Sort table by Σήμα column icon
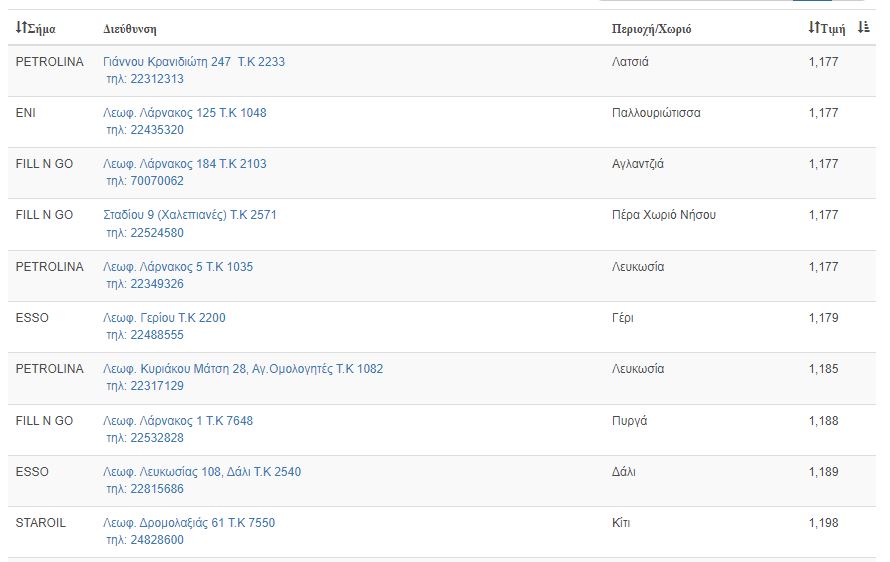The width and height of the screenshot is (890, 562). point(20,27)
